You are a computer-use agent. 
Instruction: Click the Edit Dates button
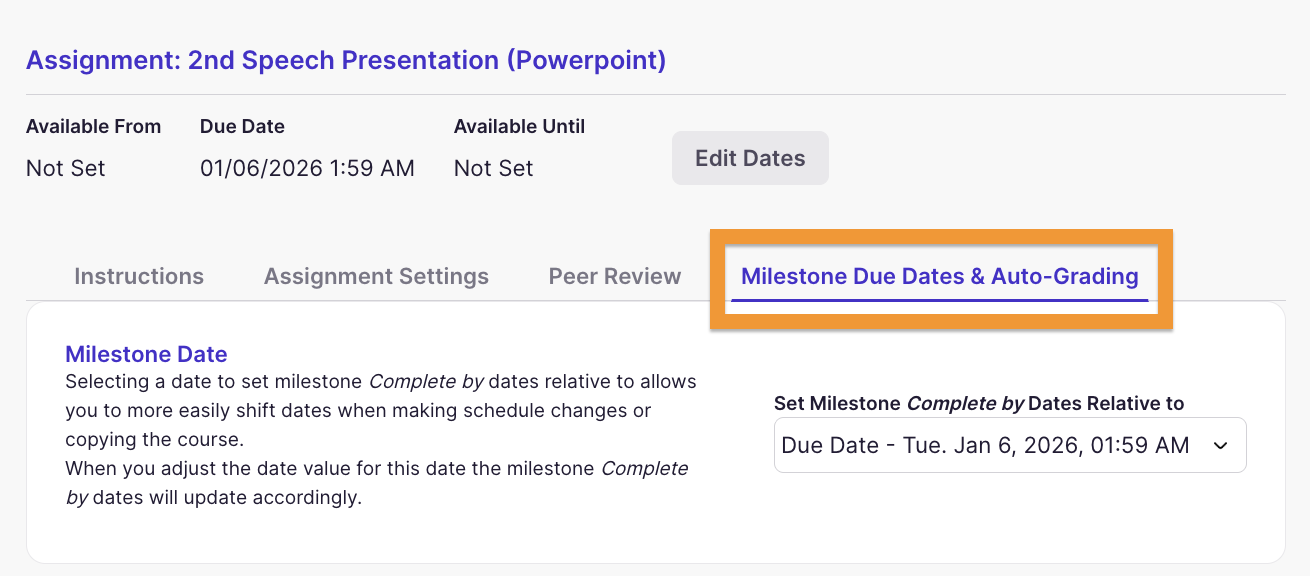pos(750,158)
